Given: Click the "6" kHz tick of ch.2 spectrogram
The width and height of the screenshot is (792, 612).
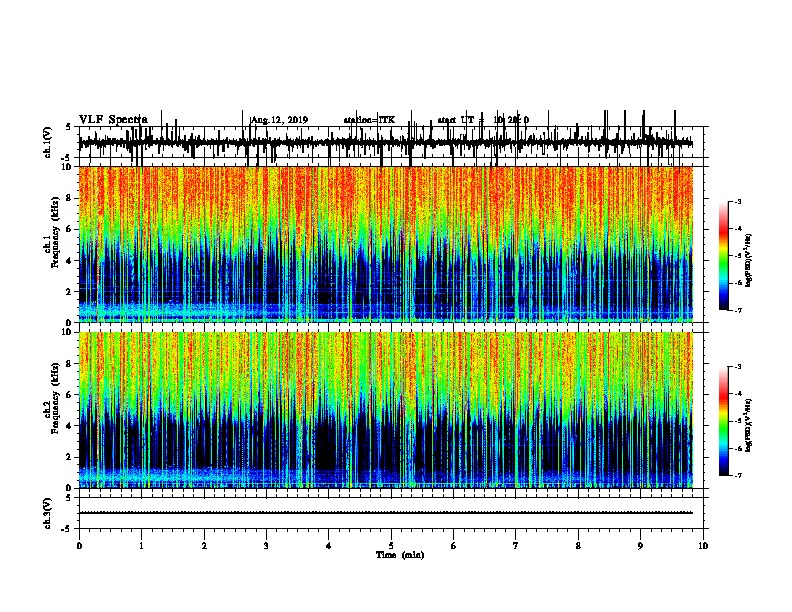Looking at the screenshot, I should (70, 395).
